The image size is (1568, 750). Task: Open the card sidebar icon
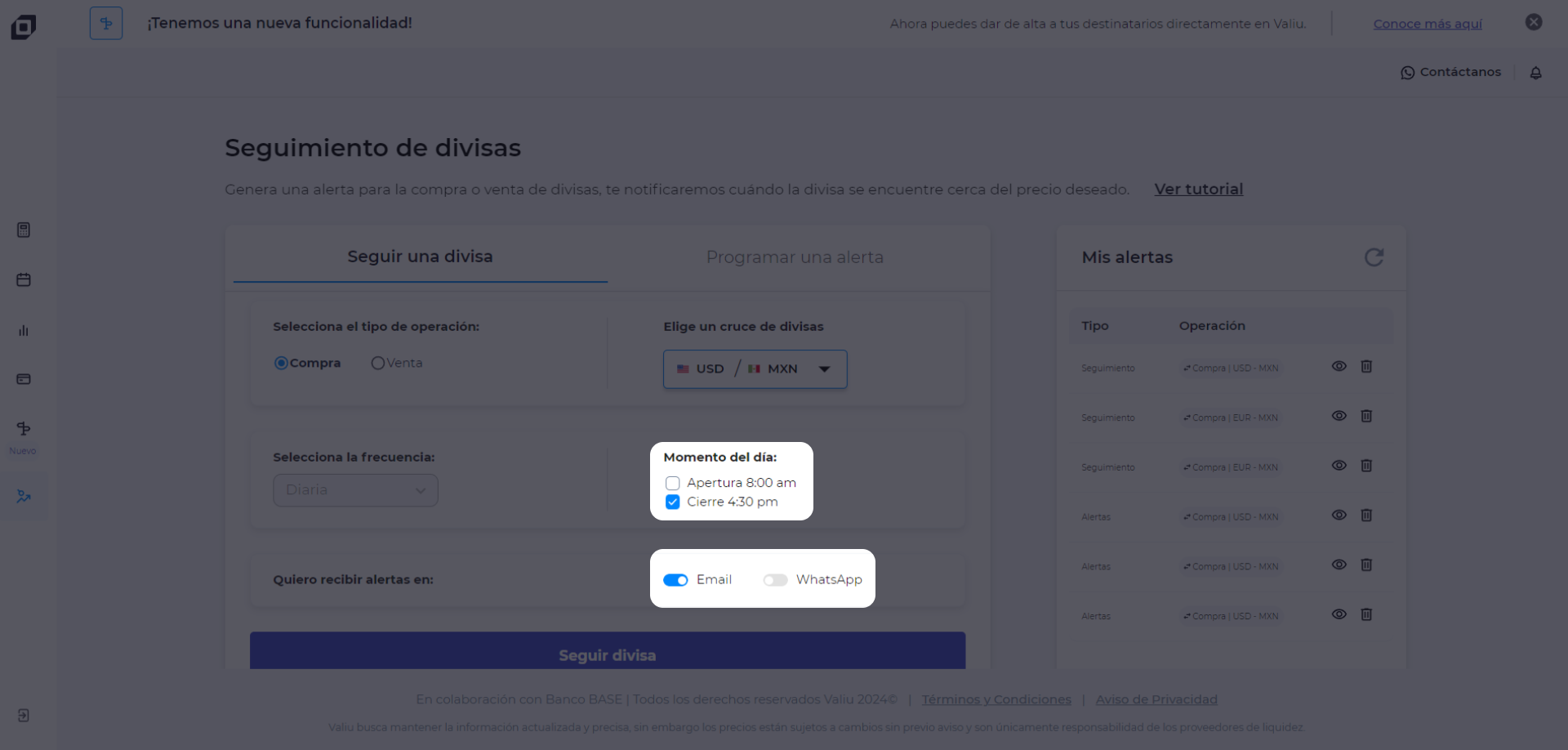pos(24,379)
